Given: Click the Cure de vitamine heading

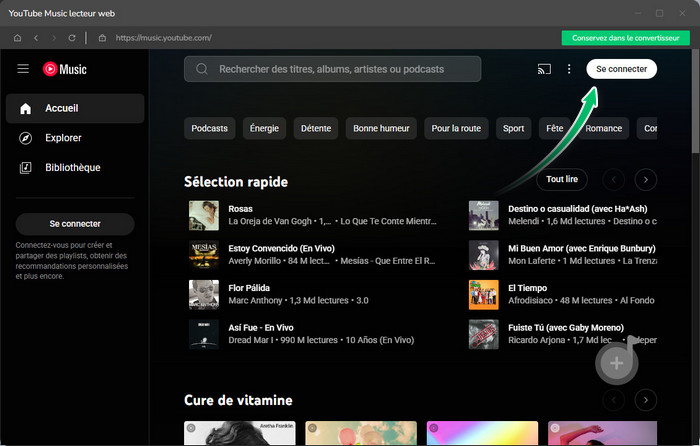Looking at the screenshot, I should click(x=238, y=400).
